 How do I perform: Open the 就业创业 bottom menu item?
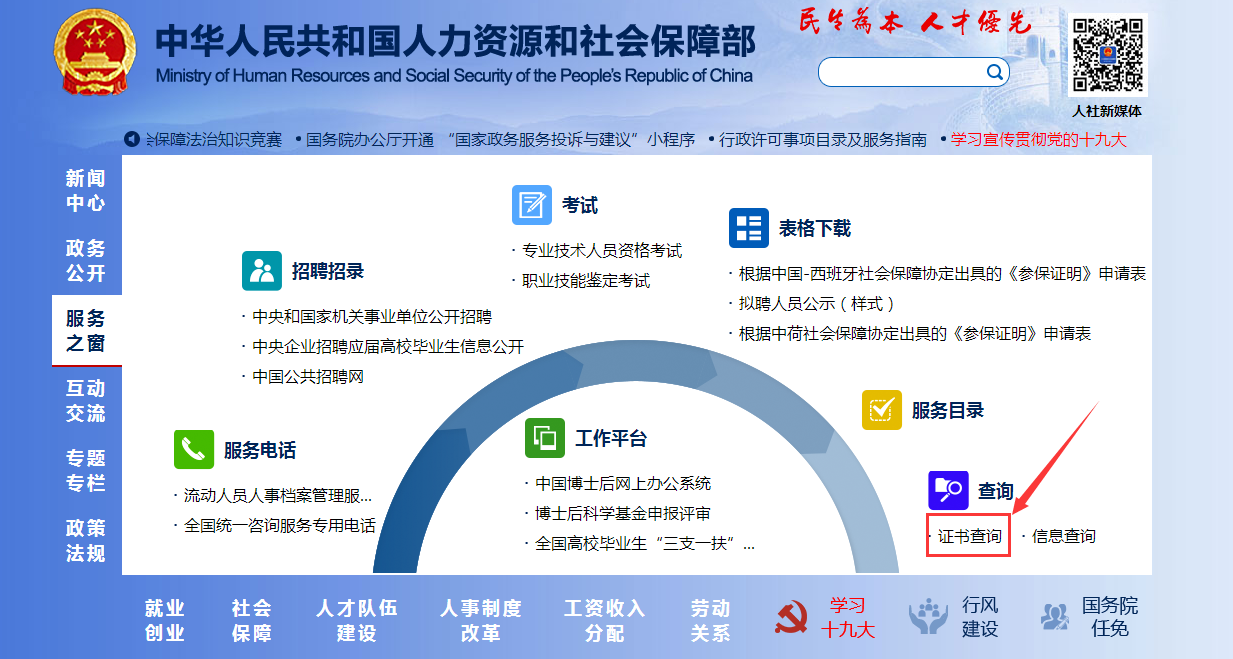tap(165, 620)
